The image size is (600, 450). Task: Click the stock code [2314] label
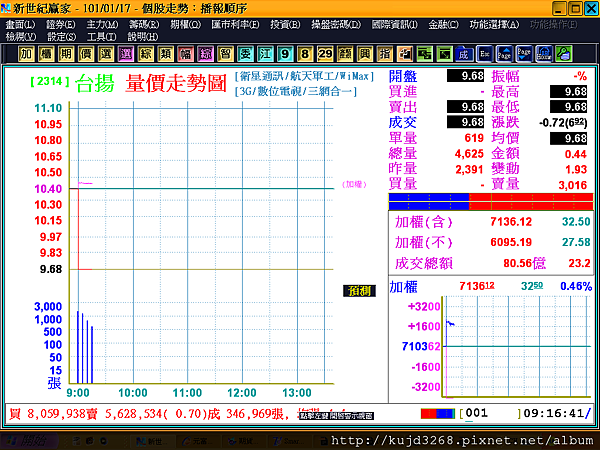[50, 81]
